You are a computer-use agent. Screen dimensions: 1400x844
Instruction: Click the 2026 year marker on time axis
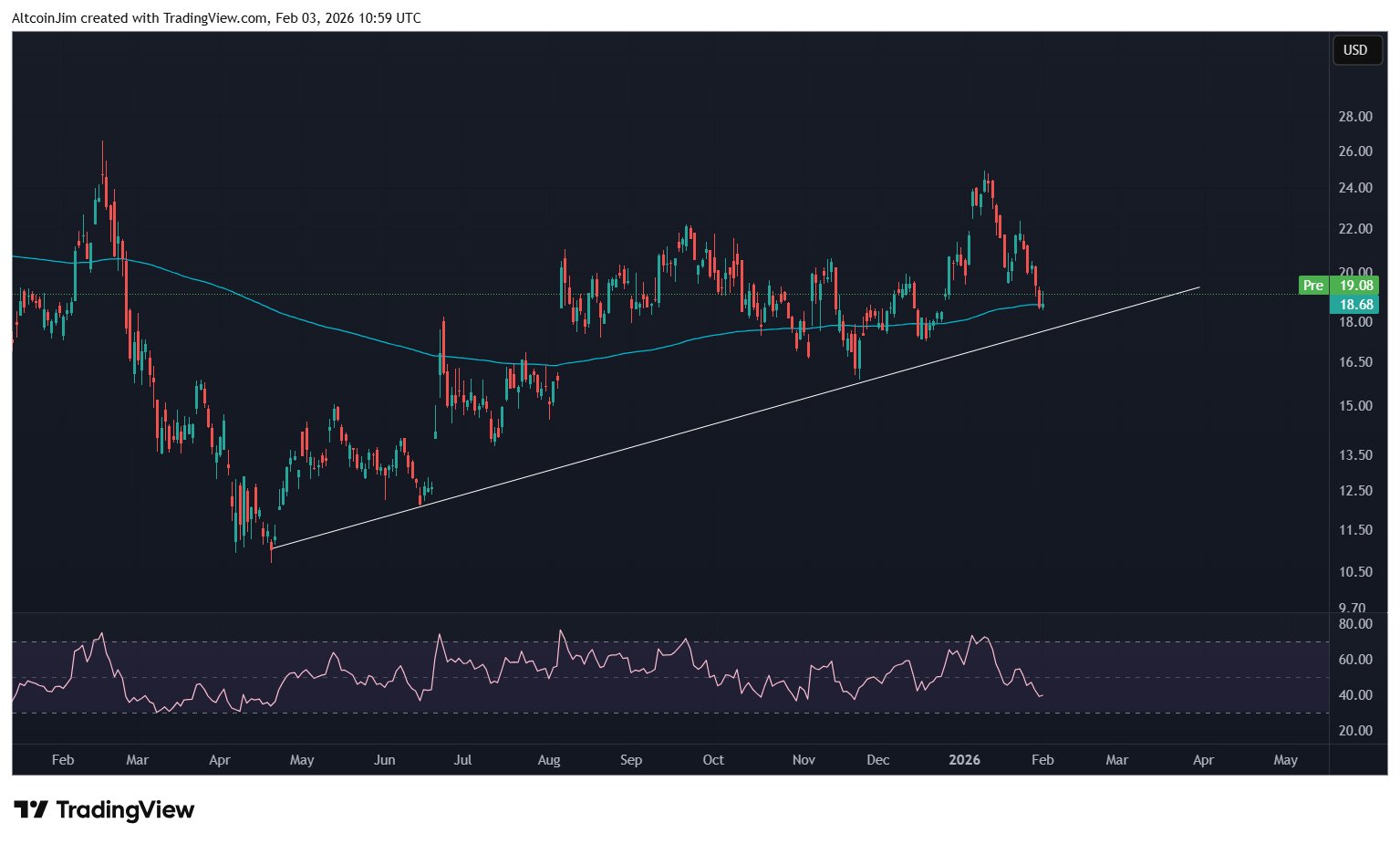964,760
